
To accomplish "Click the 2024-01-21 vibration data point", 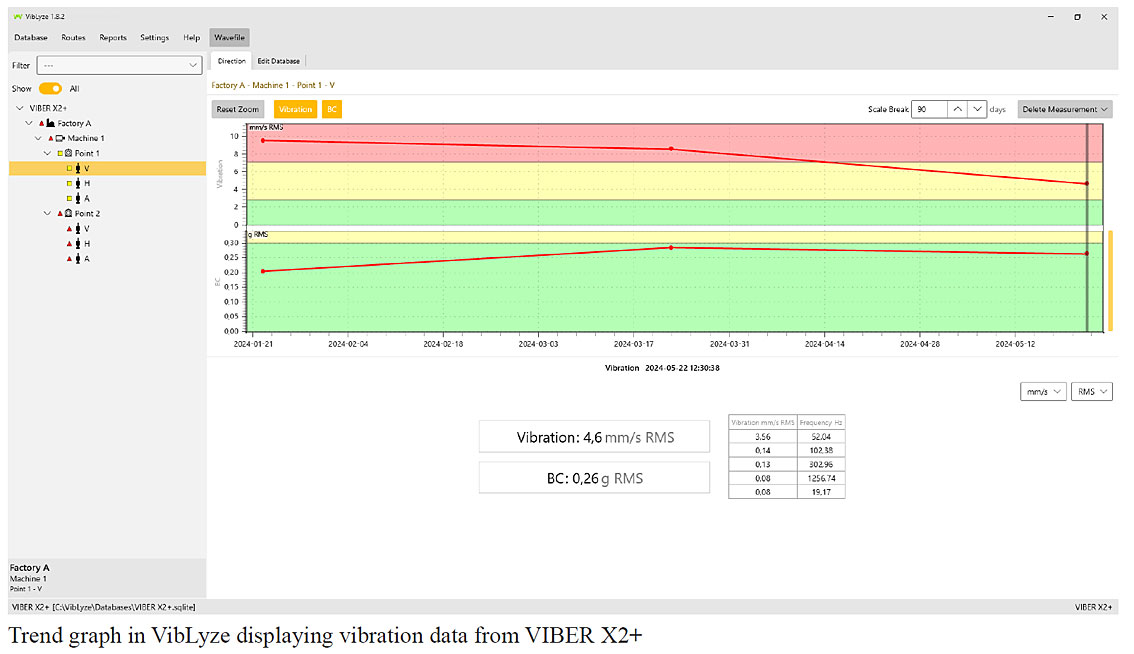I will (263, 140).
